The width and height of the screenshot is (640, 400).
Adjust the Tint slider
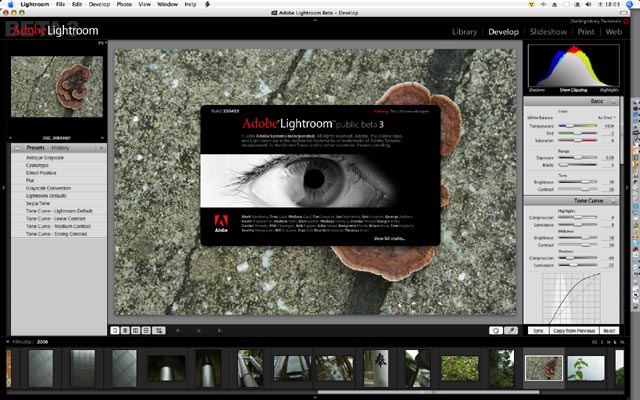click(578, 133)
